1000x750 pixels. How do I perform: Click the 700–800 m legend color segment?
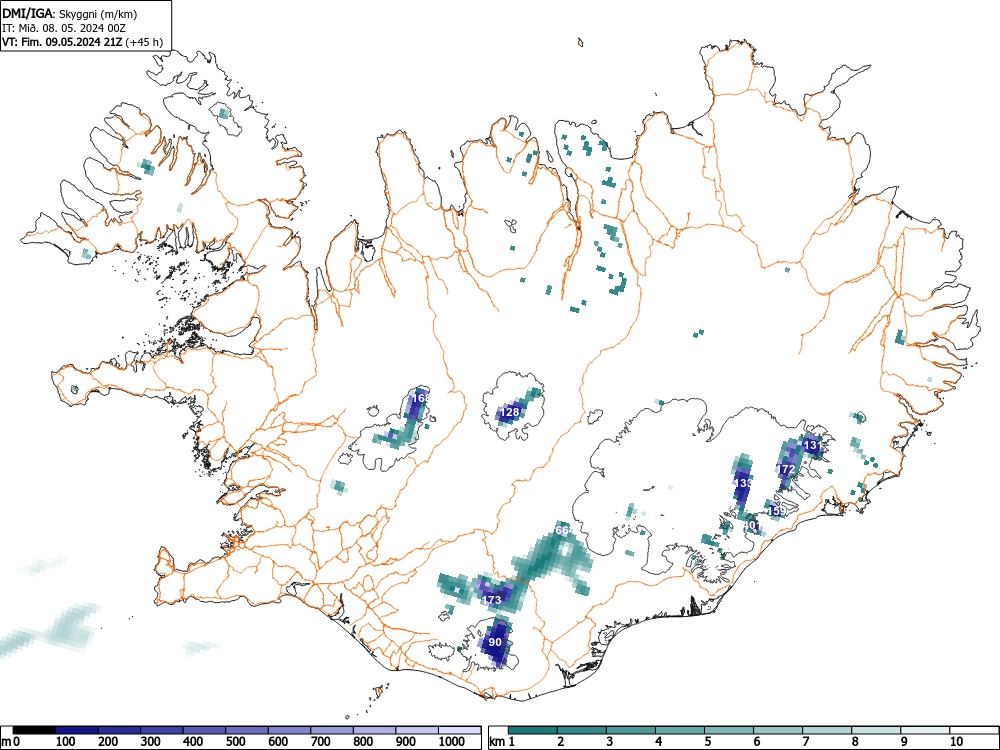point(332,730)
